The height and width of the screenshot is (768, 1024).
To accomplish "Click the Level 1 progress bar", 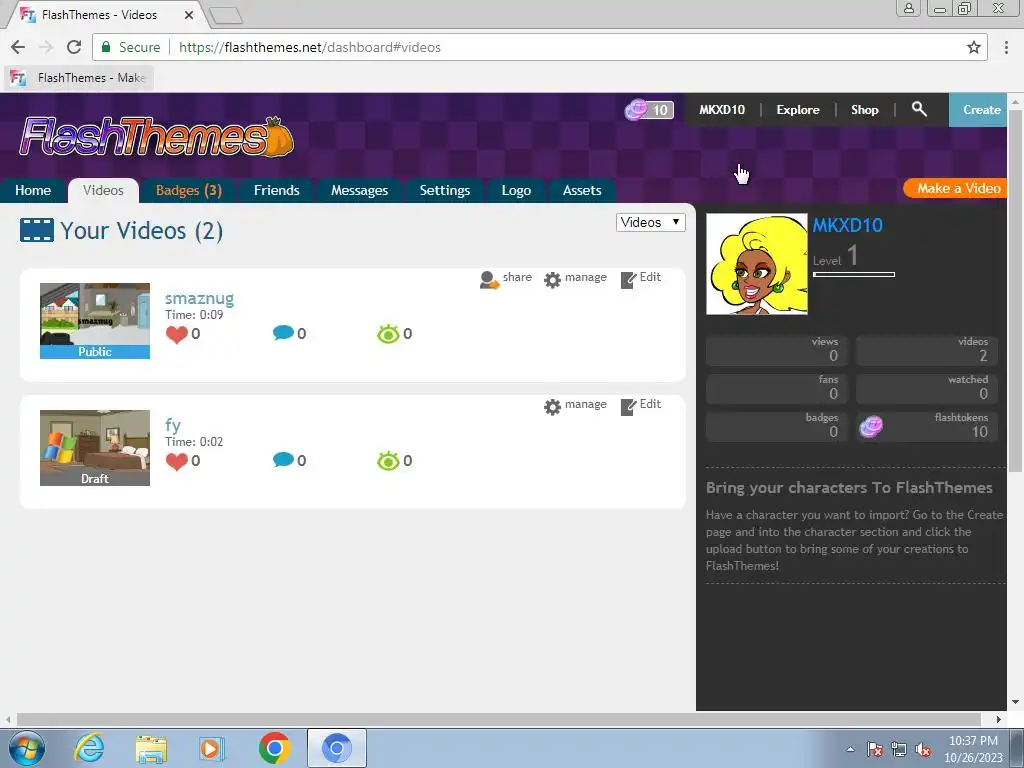I will coord(854,274).
